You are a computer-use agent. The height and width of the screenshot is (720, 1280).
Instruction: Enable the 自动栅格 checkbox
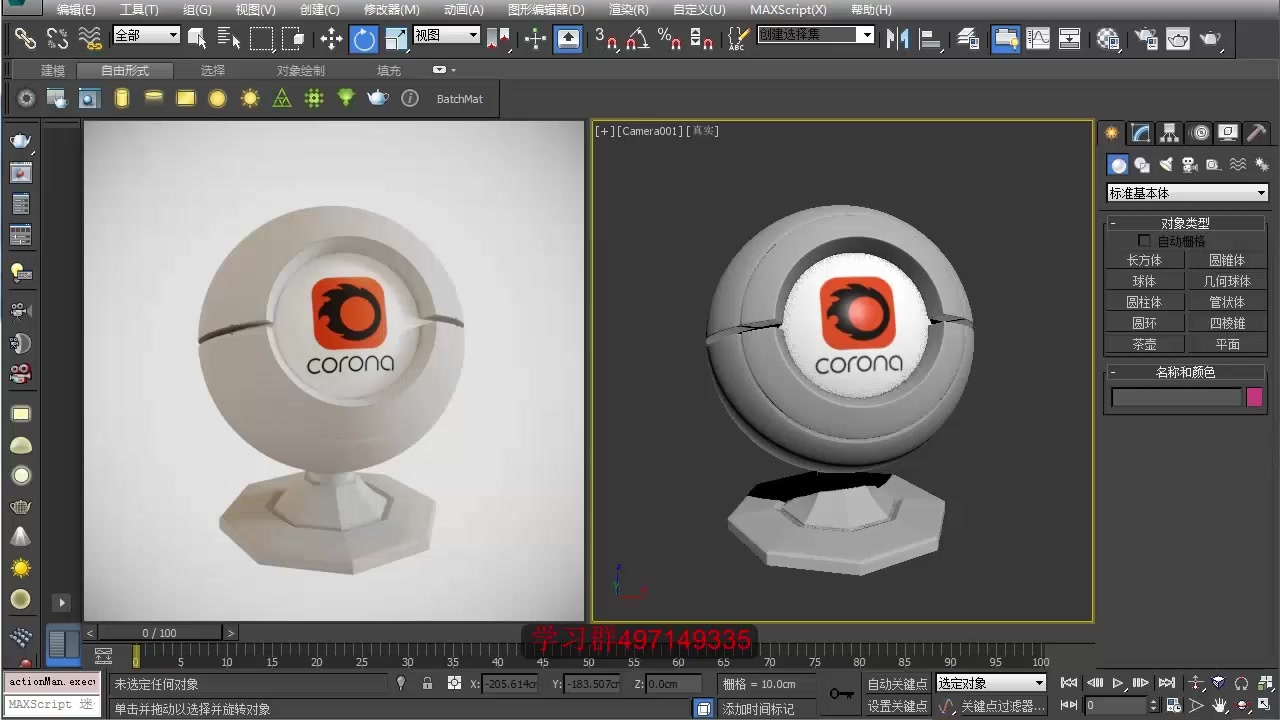coord(1145,241)
